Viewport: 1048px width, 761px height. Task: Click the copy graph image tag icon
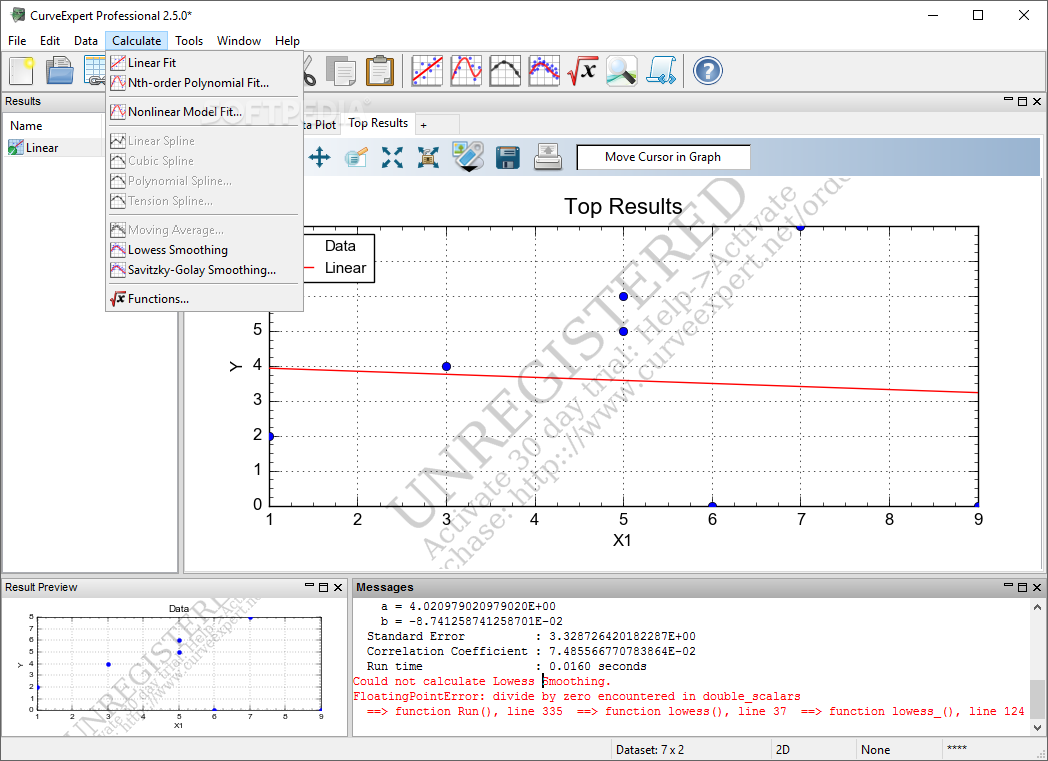[468, 156]
